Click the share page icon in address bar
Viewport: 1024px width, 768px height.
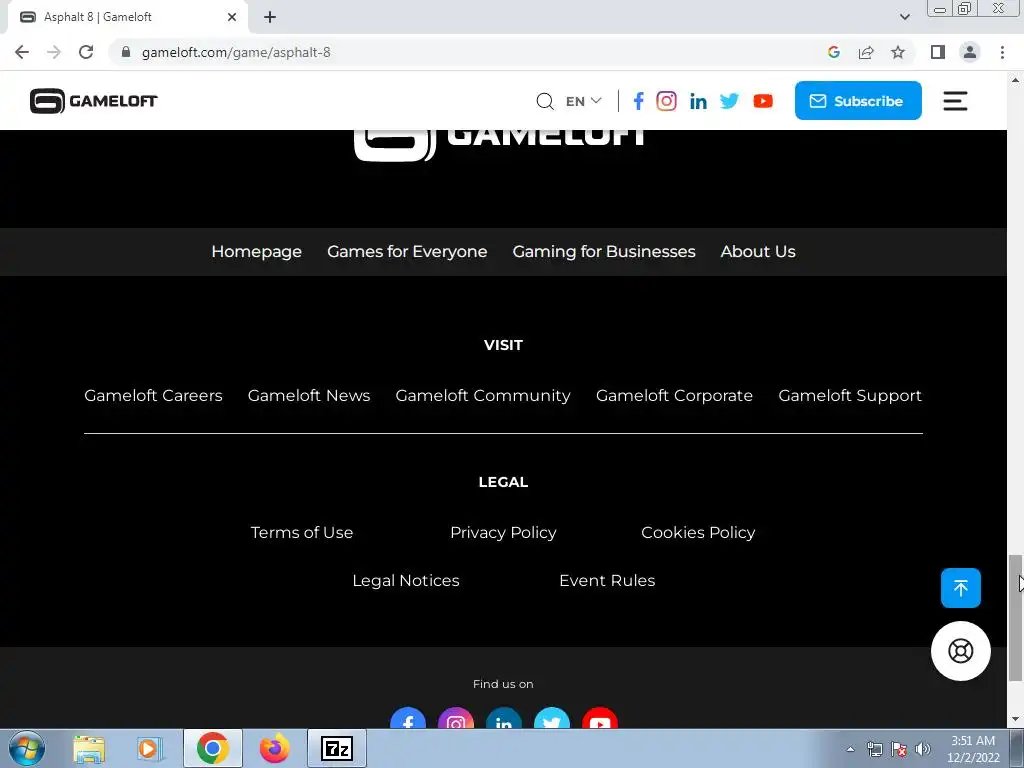pyautogui.click(x=866, y=52)
